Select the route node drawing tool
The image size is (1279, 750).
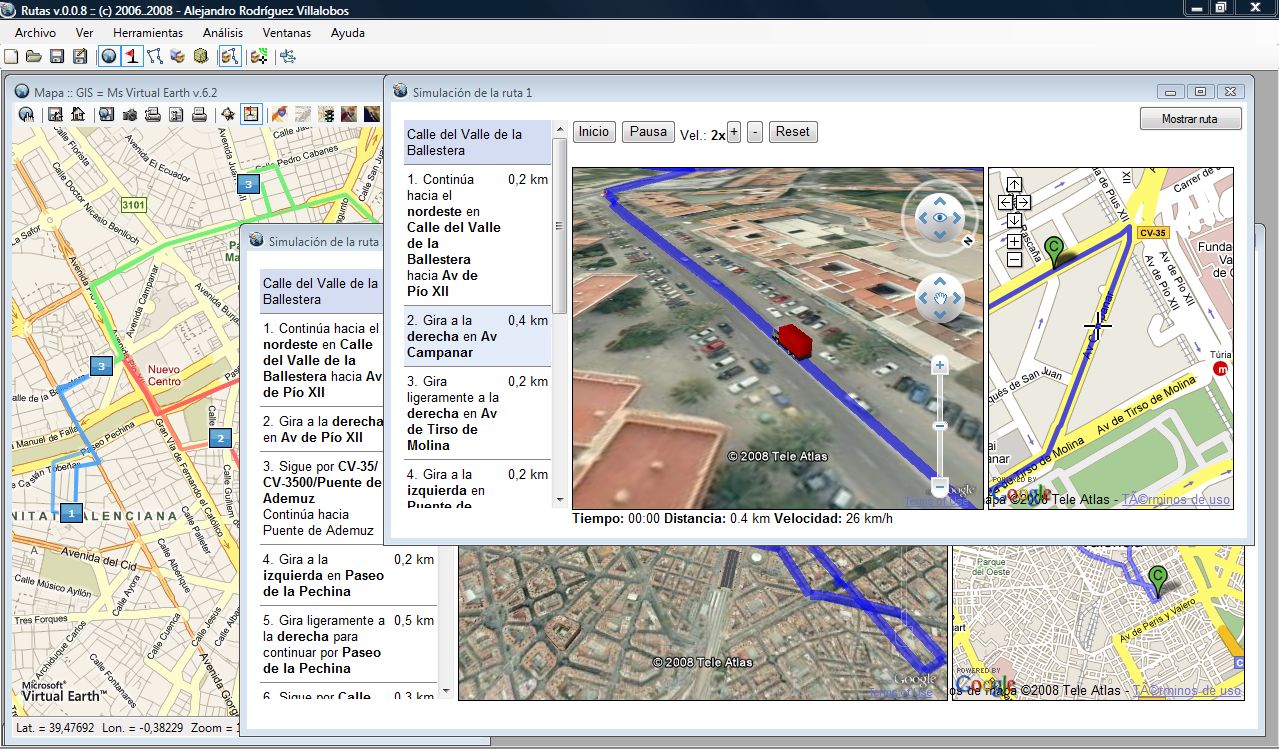tap(155, 57)
